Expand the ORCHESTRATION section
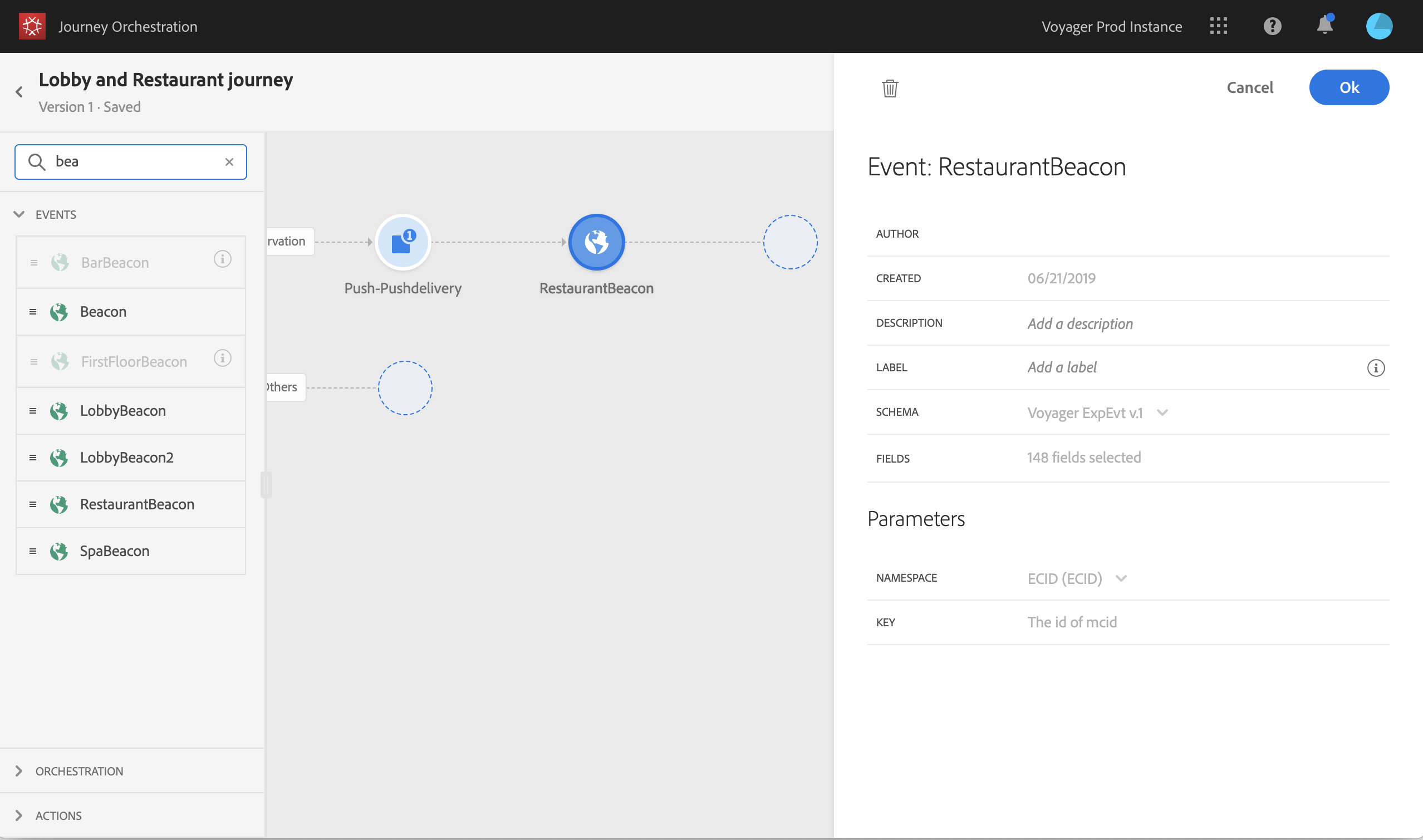 pyautogui.click(x=19, y=771)
